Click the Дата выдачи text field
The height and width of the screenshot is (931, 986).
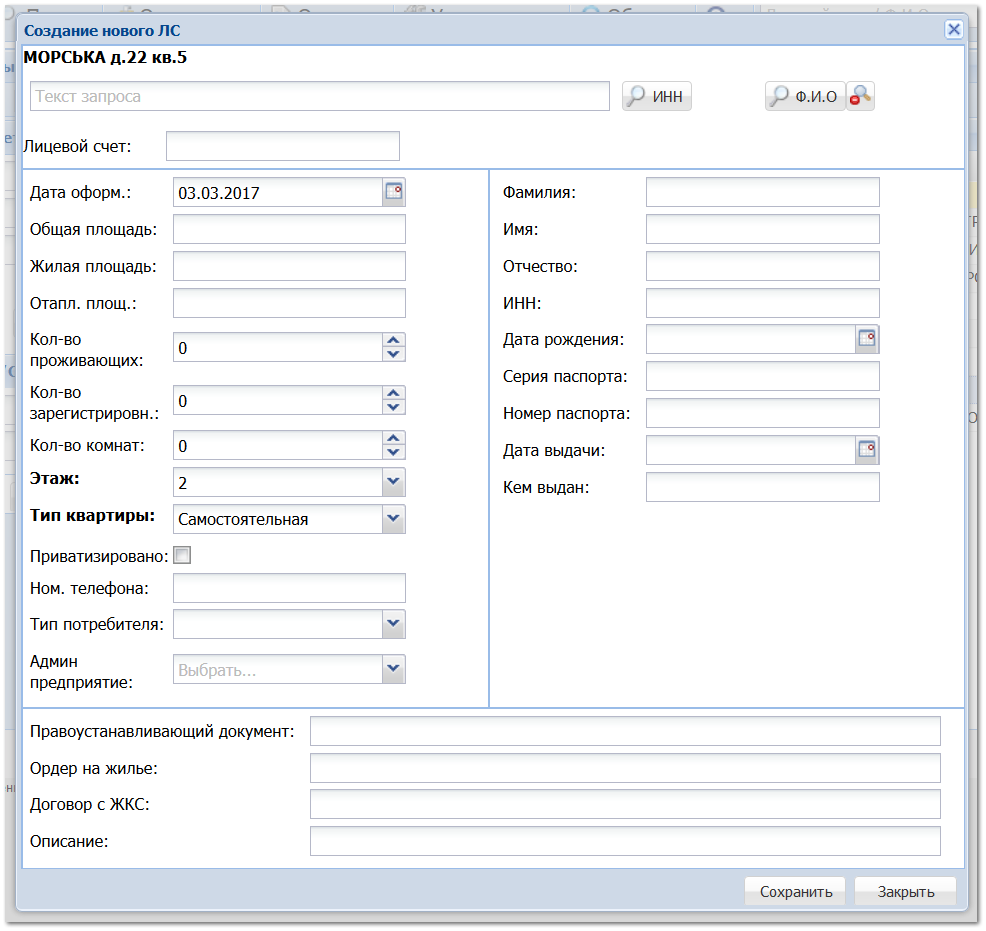pyautogui.click(x=751, y=450)
